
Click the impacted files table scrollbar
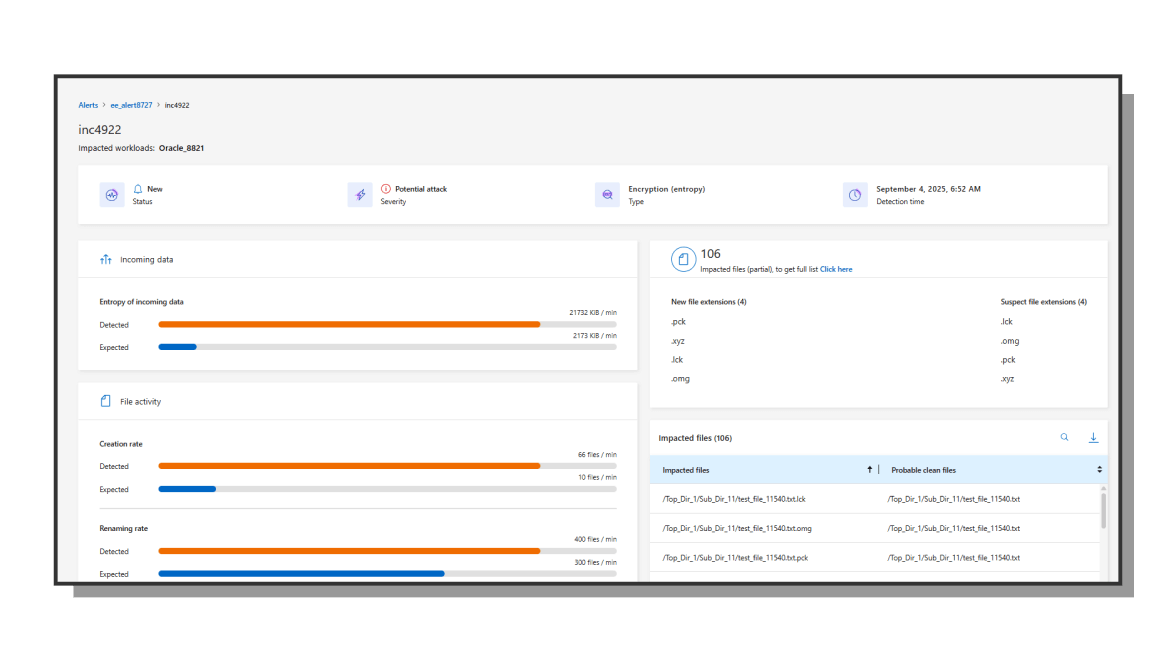click(1103, 510)
